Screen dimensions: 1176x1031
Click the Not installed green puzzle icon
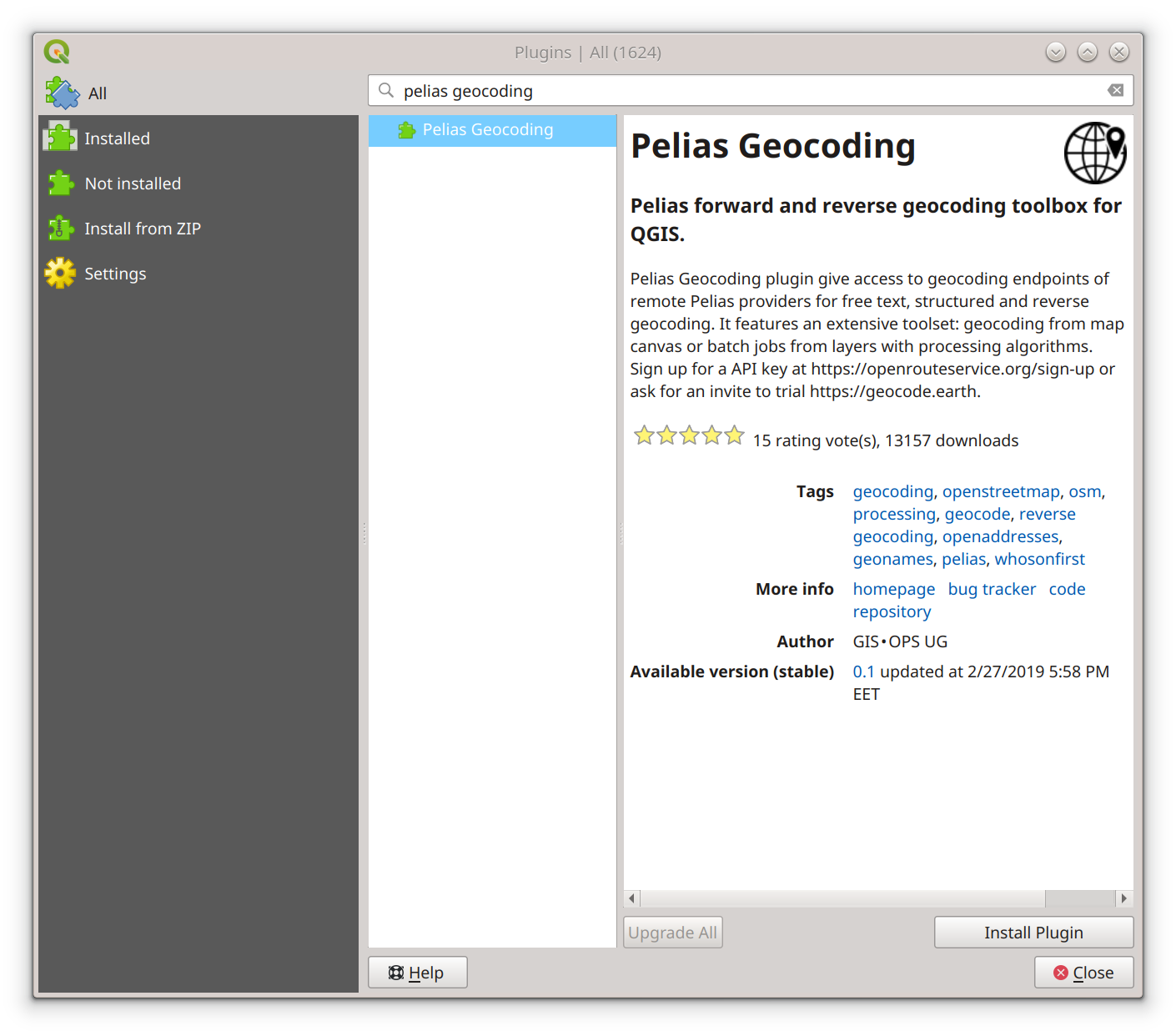pos(60,183)
